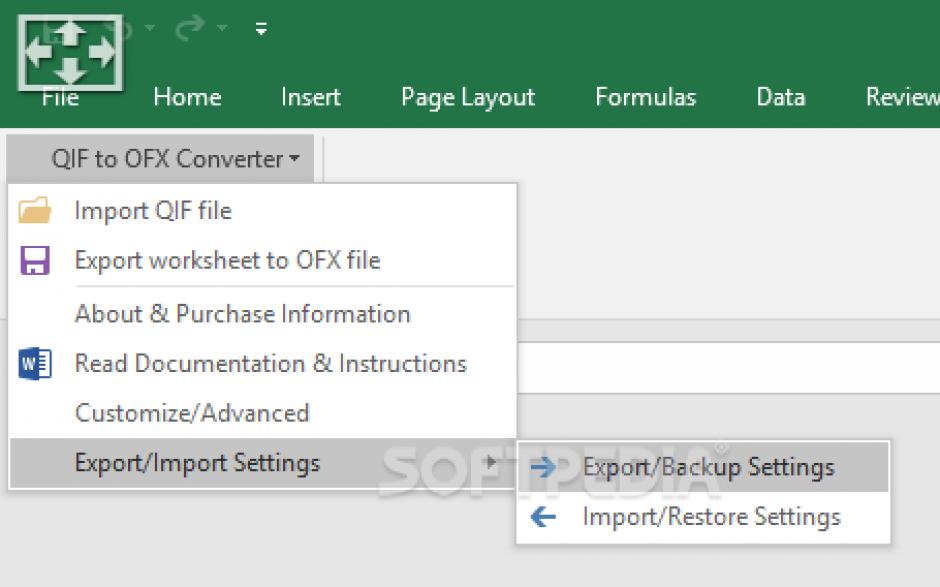Viewport: 940px width, 587px height.
Task: Click the blue left arrow Import/Restore icon
Action: [543, 517]
